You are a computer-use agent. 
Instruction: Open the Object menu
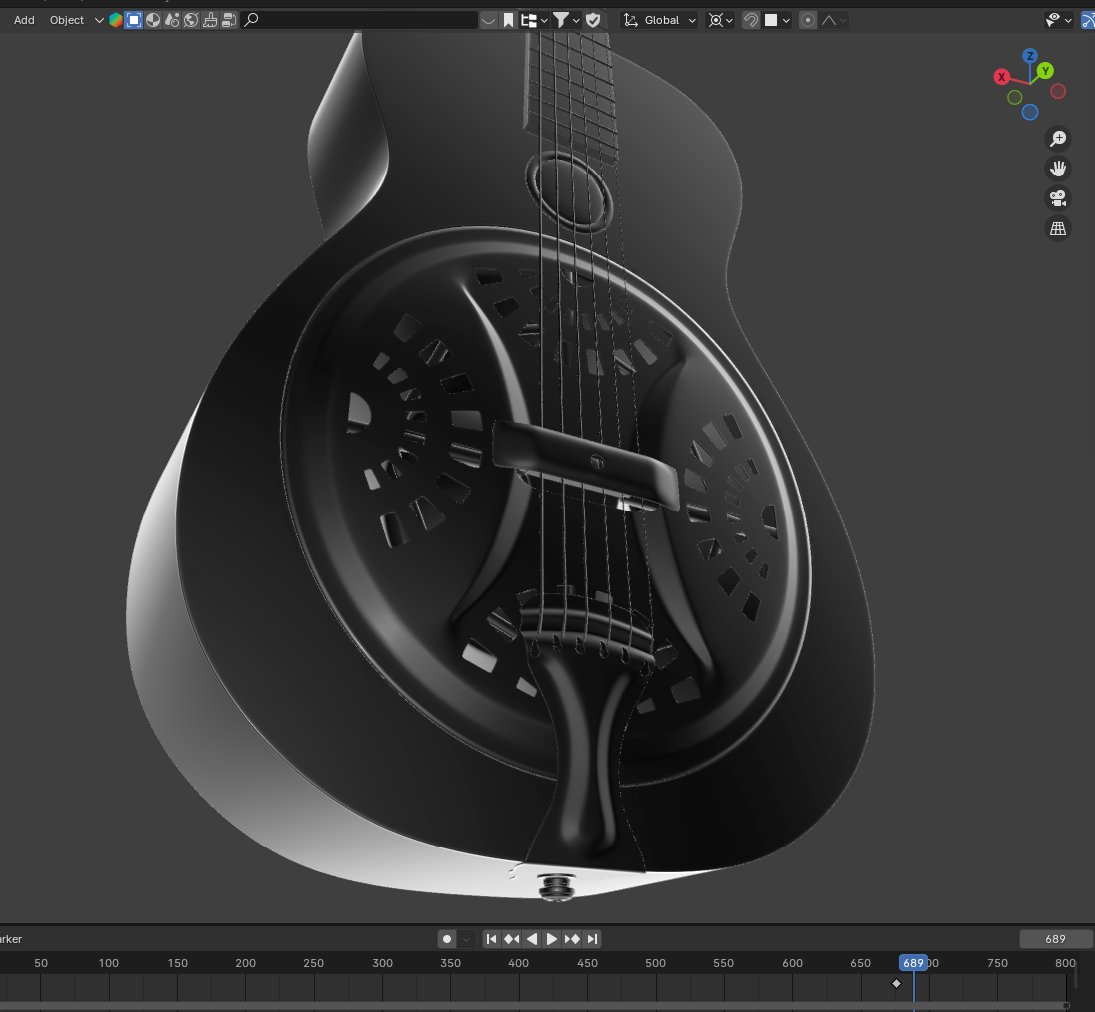[66, 20]
